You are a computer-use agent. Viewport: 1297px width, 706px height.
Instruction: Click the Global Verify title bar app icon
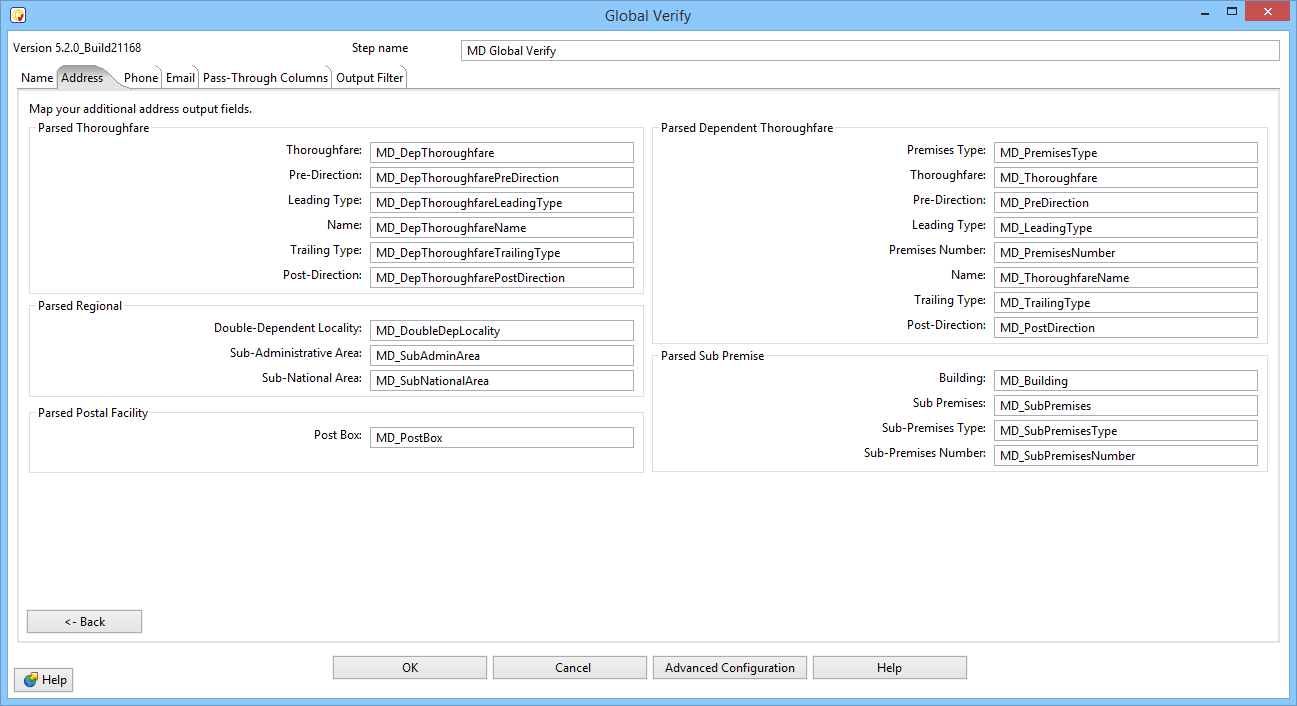[17, 15]
